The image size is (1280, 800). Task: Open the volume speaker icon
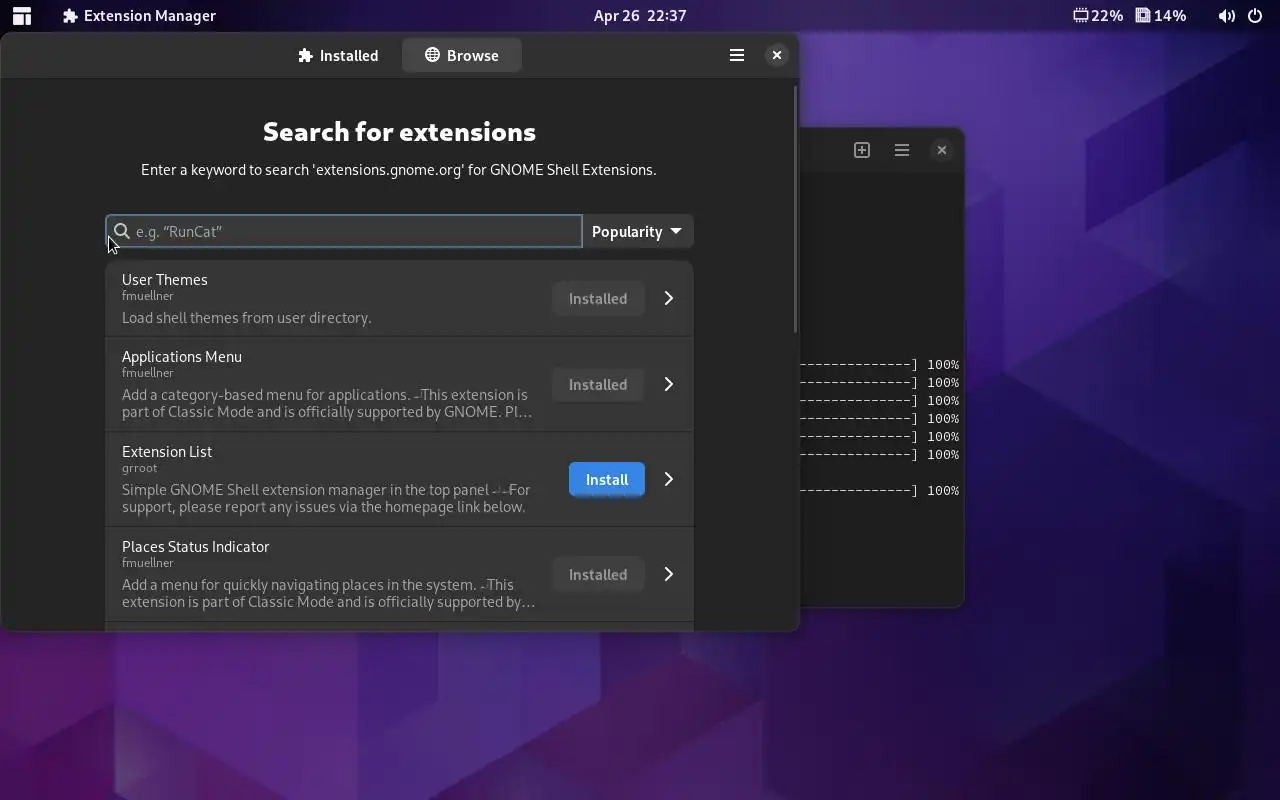(1226, 16)
